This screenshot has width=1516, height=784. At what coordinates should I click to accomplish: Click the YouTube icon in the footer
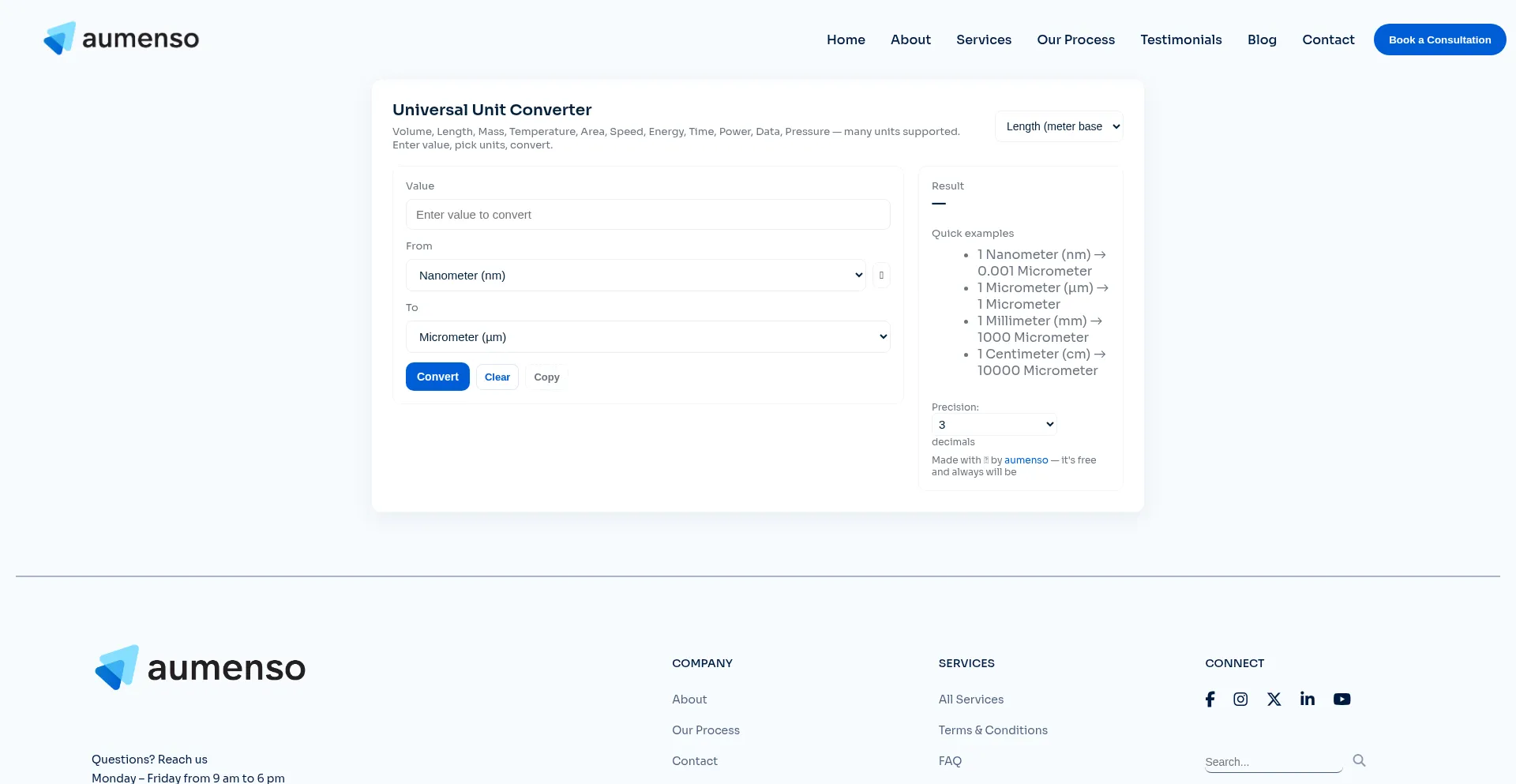pyautogui.click(x=1342, y=699)
